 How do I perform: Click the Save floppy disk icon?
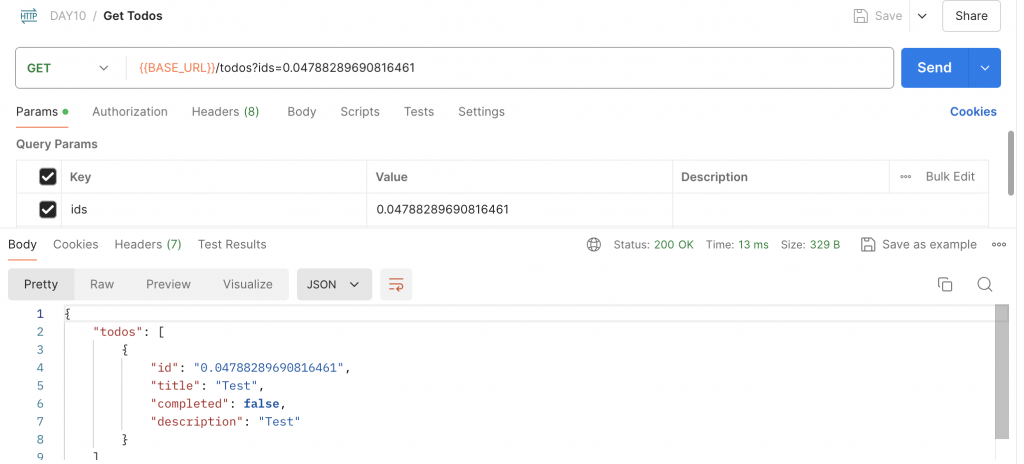(861, 16)
